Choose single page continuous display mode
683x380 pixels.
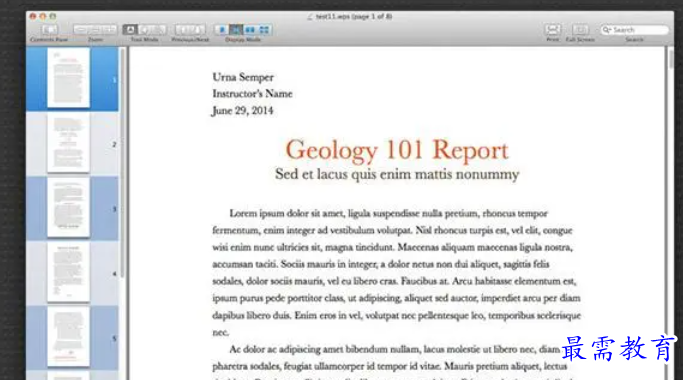click(236, 30)
